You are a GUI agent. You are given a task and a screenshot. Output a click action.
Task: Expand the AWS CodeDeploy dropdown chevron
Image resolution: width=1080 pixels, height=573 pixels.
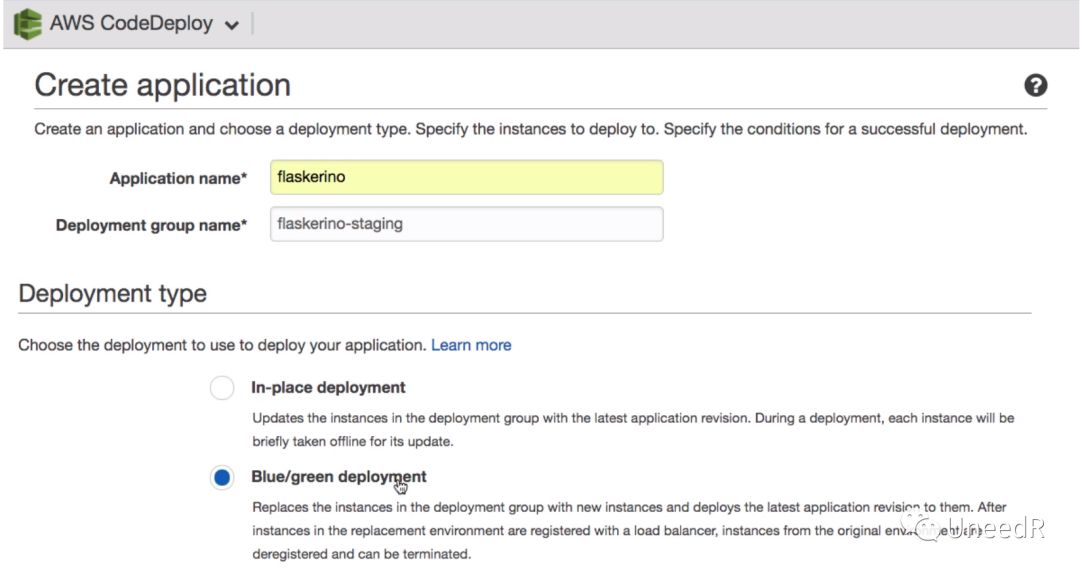232,25
